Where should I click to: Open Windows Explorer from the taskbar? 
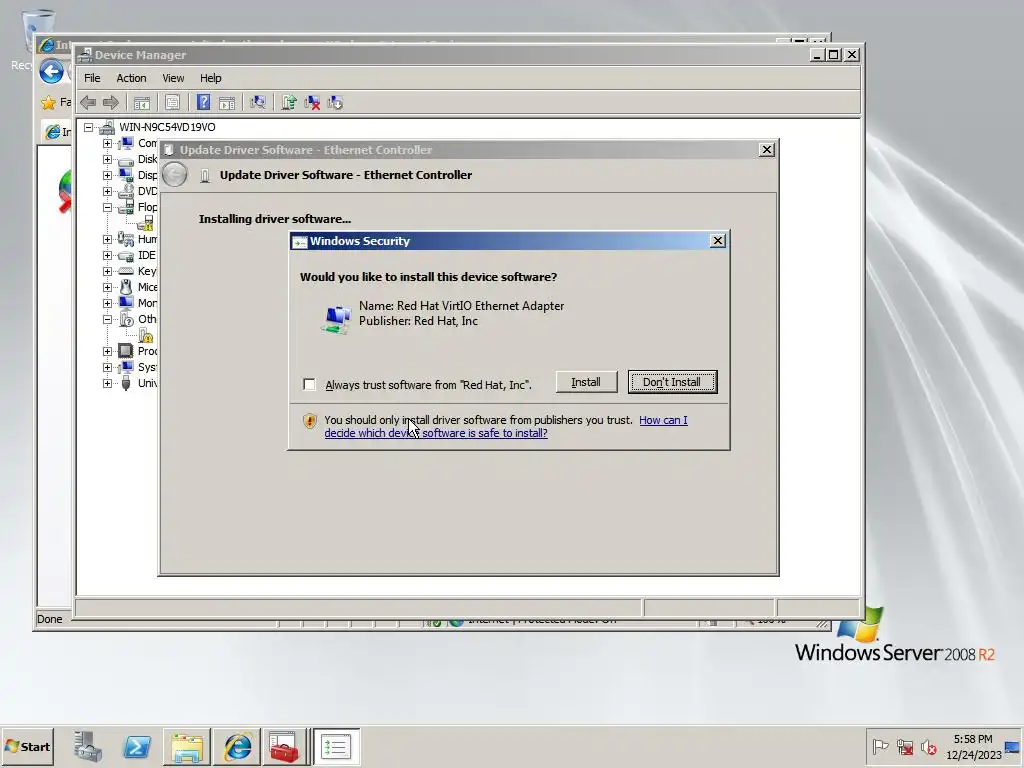coord(187,746)
